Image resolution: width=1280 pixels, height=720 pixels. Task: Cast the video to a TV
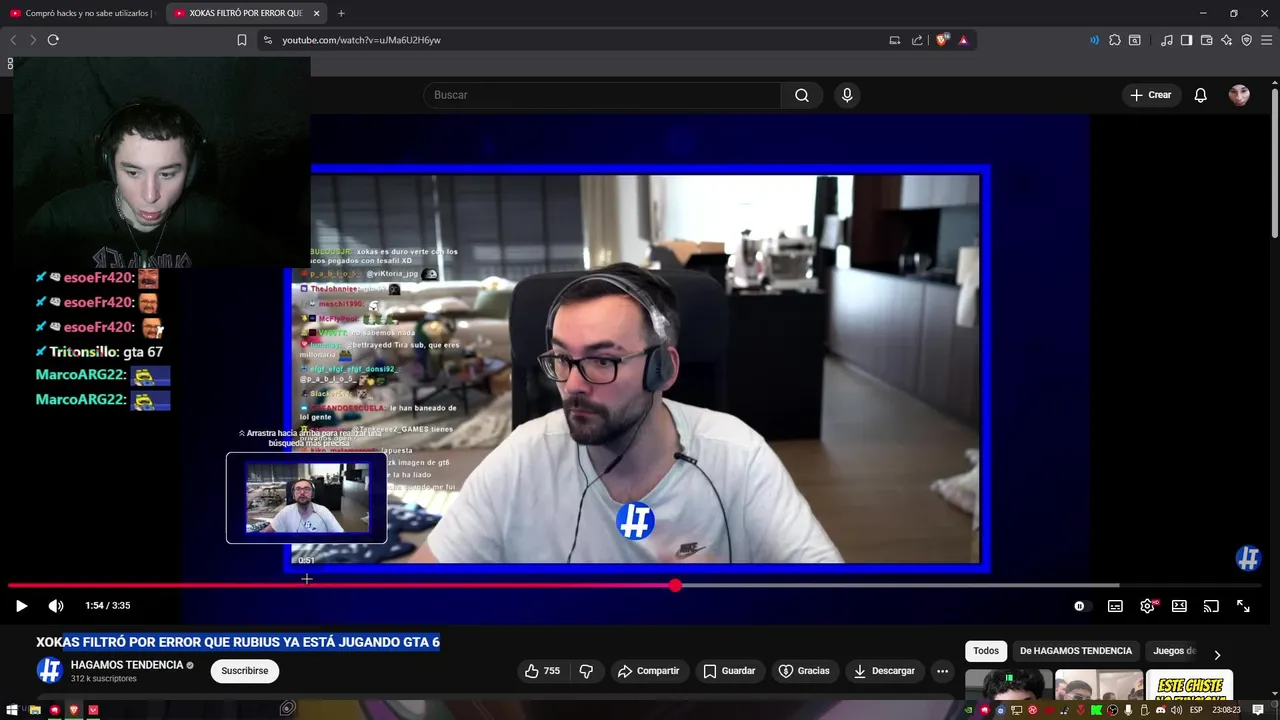click(x=1211, y=606)
